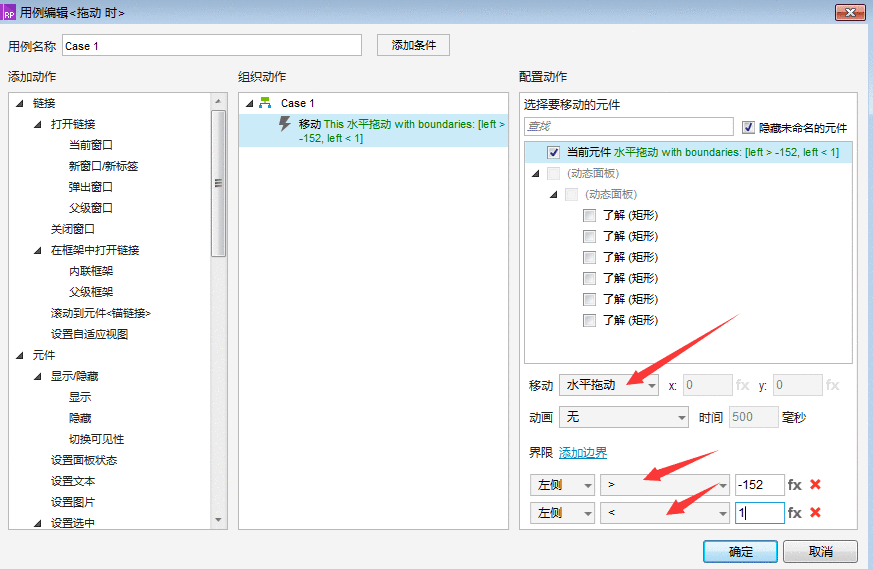This screenshot has height=570, width=873.
Task: Collapse the 在框架中打开链接 group
Action: (x=38, y=250)
